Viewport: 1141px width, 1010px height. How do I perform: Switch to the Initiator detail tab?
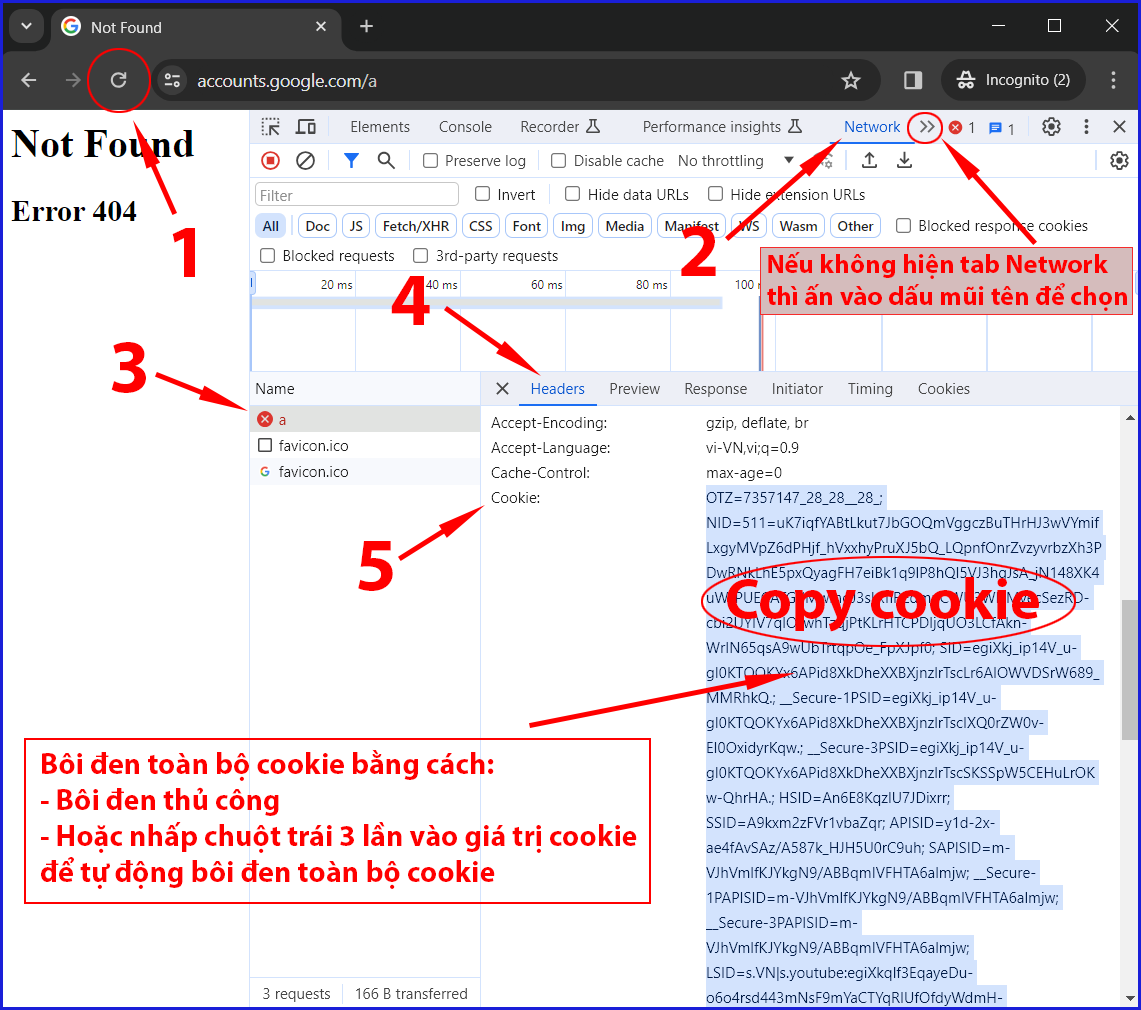point(797,389)
